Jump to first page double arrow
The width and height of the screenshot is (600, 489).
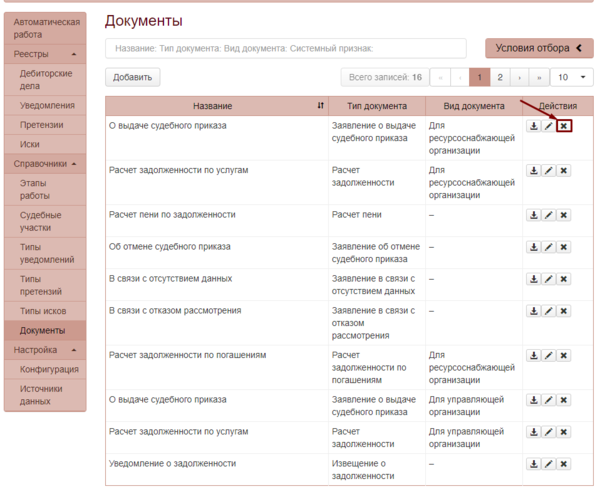coord(440,77)
